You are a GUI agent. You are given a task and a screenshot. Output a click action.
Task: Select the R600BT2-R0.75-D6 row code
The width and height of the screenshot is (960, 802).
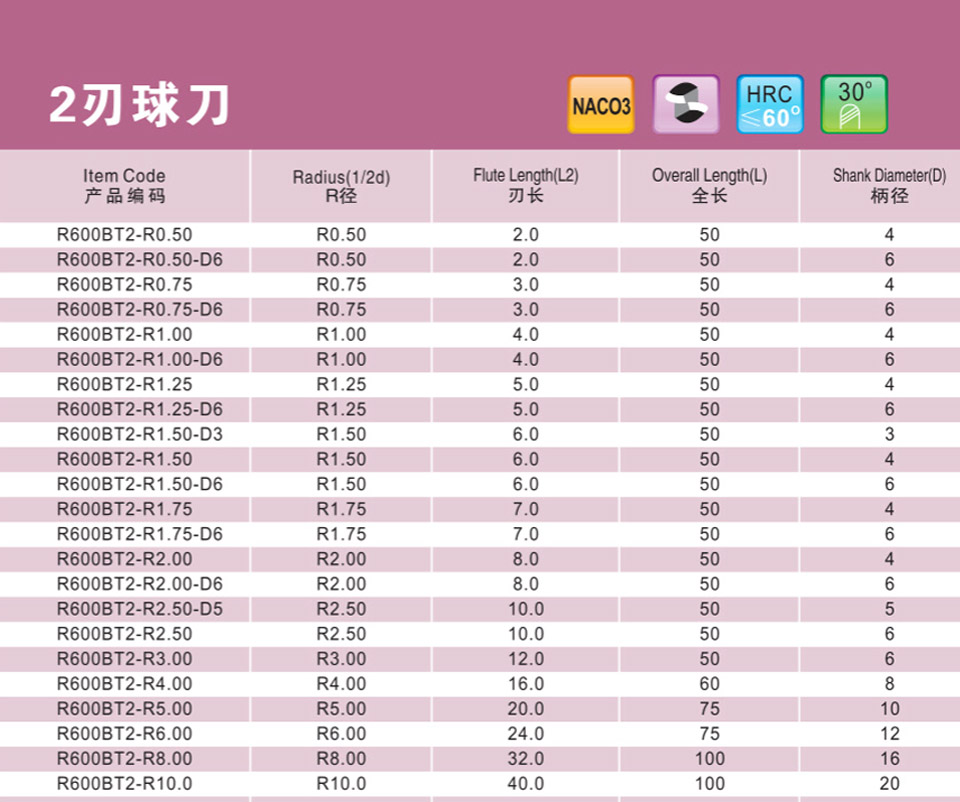(140, 310)
